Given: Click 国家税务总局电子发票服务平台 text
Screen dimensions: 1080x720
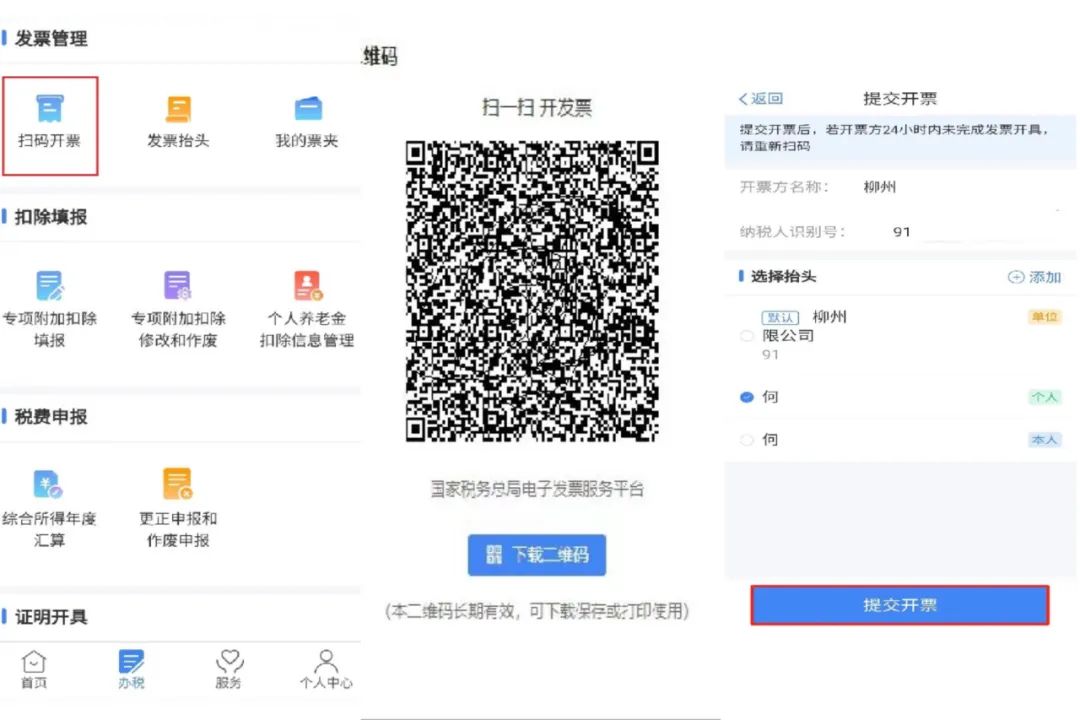Looking at the screenshot, I should tap(537, 489).
